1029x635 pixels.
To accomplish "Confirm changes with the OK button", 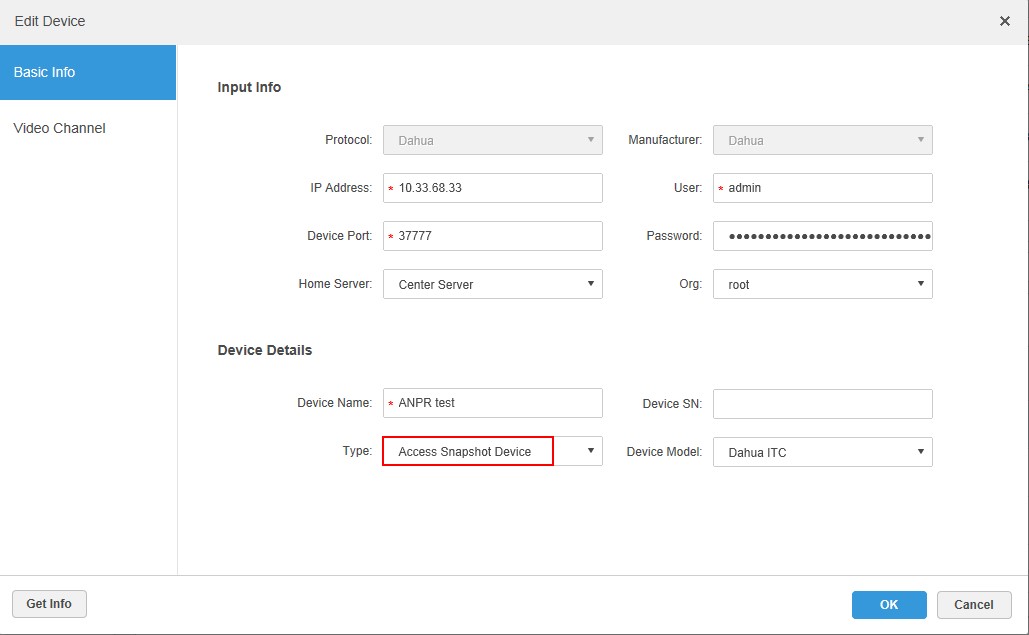I will point(888,605).
